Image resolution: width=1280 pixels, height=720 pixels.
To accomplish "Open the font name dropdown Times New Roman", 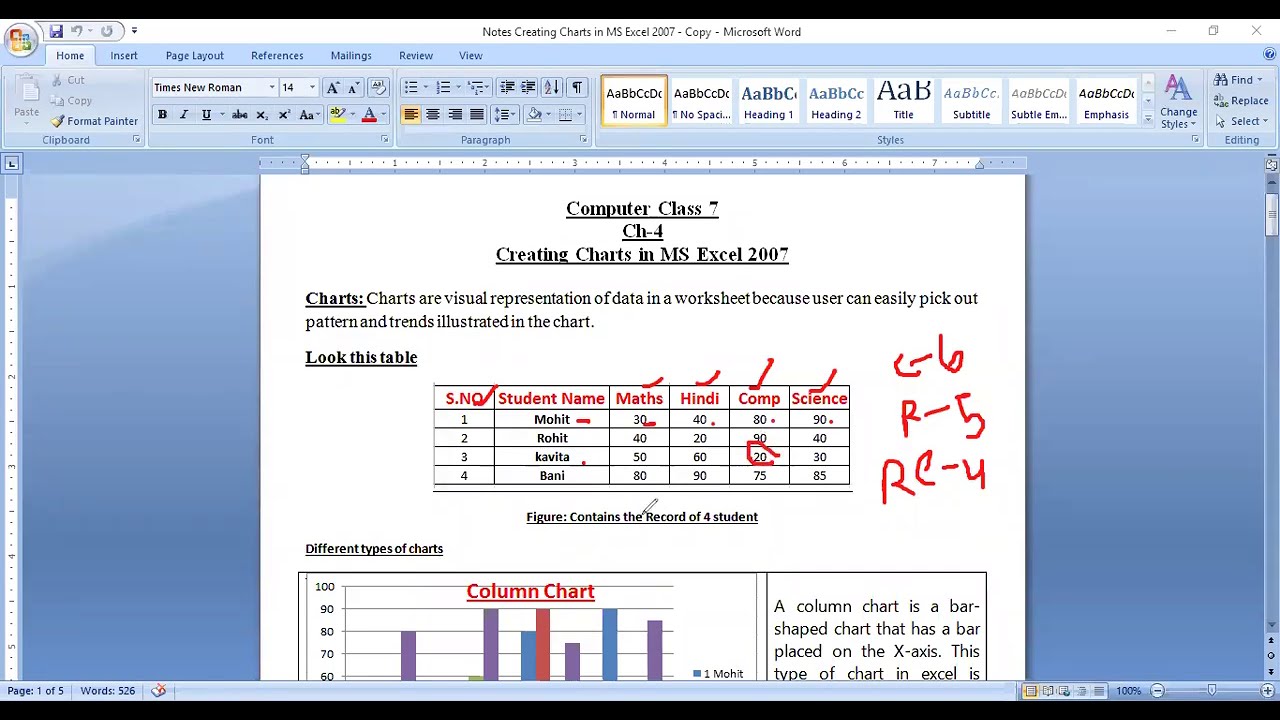I will tap(271, 88).
